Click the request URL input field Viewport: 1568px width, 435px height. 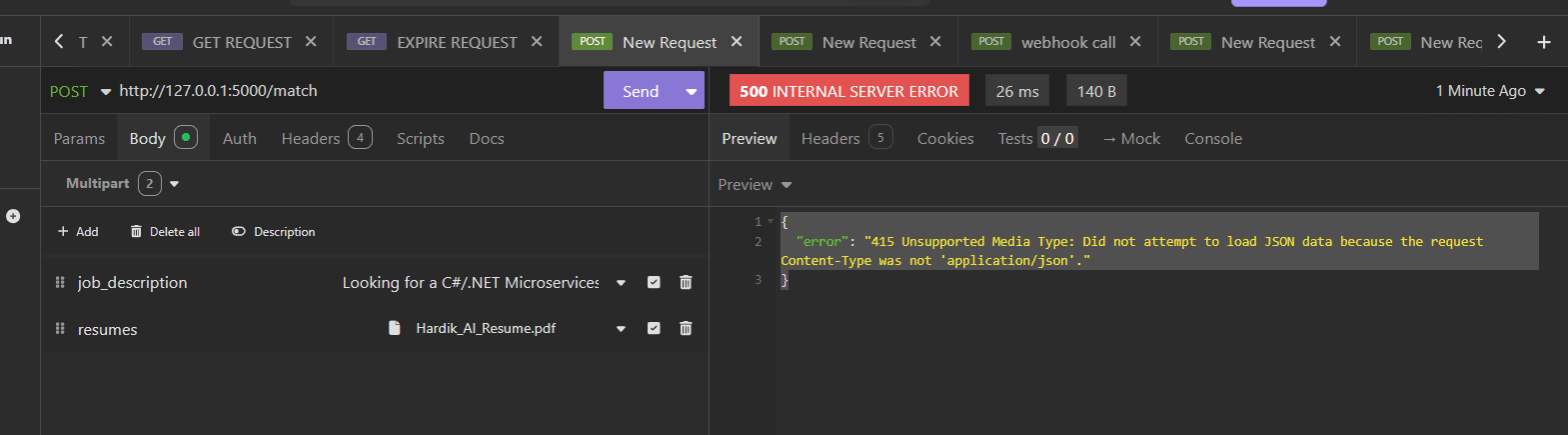tap(350, 91)
